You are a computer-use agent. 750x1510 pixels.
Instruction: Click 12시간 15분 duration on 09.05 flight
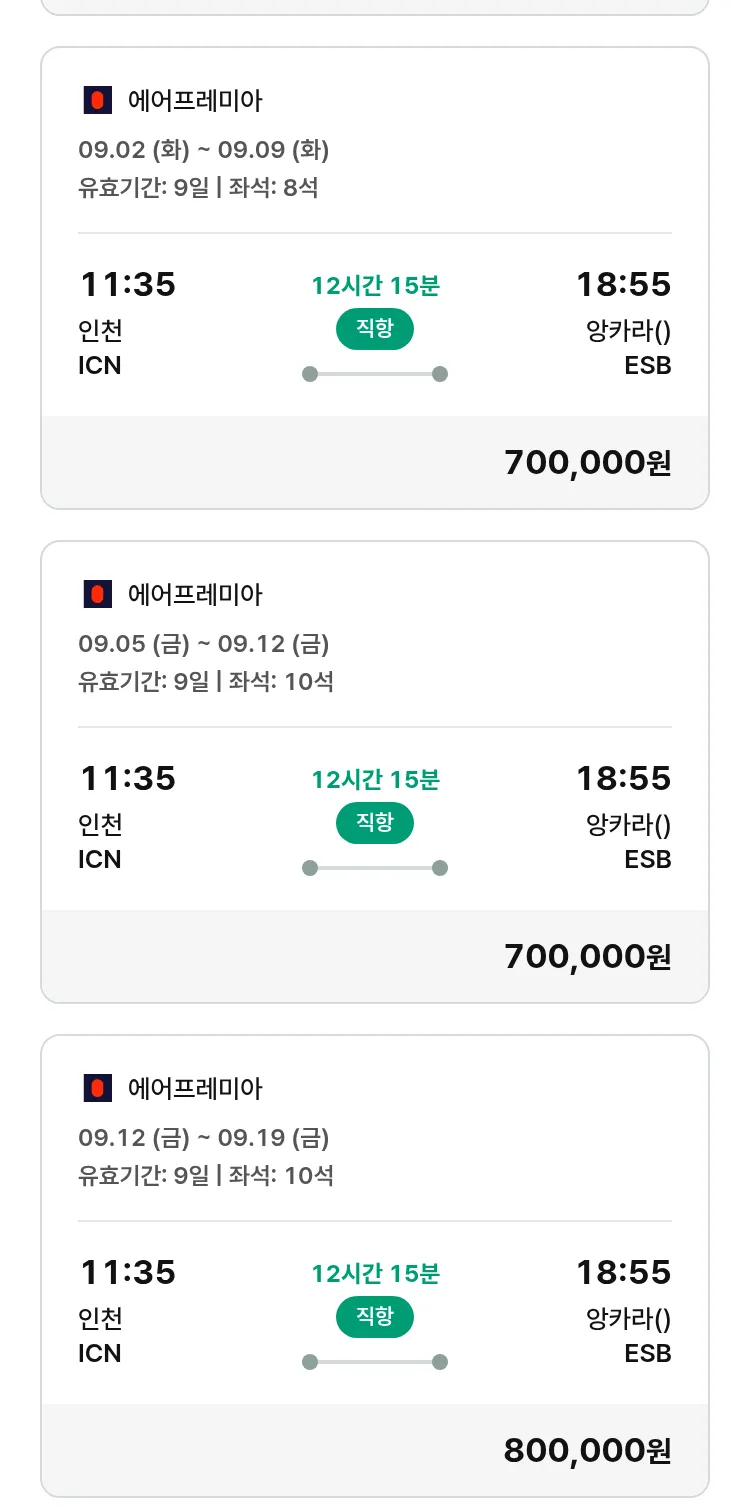[x=375, y=780]
